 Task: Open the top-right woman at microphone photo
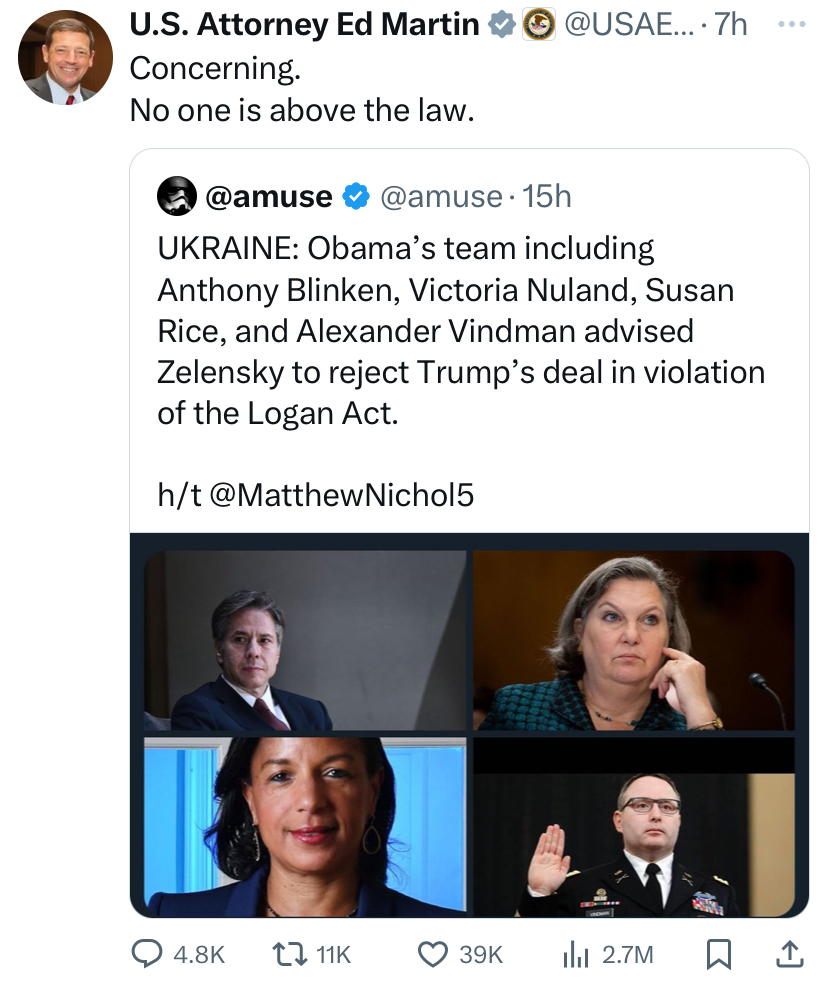pyautogui.click(x=634, y=640)
